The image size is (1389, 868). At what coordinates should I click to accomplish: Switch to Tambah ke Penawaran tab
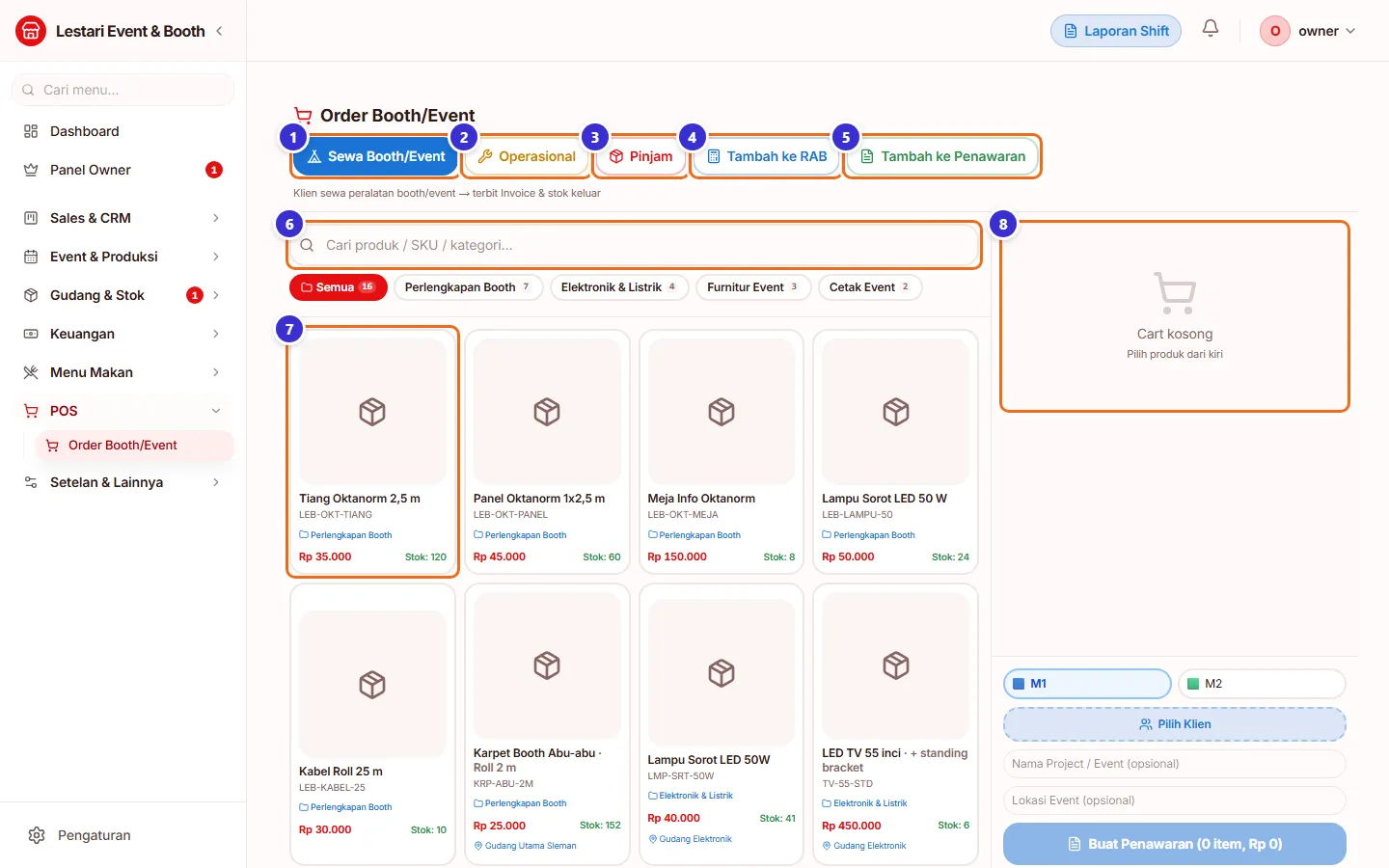click(x=942, y=156)
